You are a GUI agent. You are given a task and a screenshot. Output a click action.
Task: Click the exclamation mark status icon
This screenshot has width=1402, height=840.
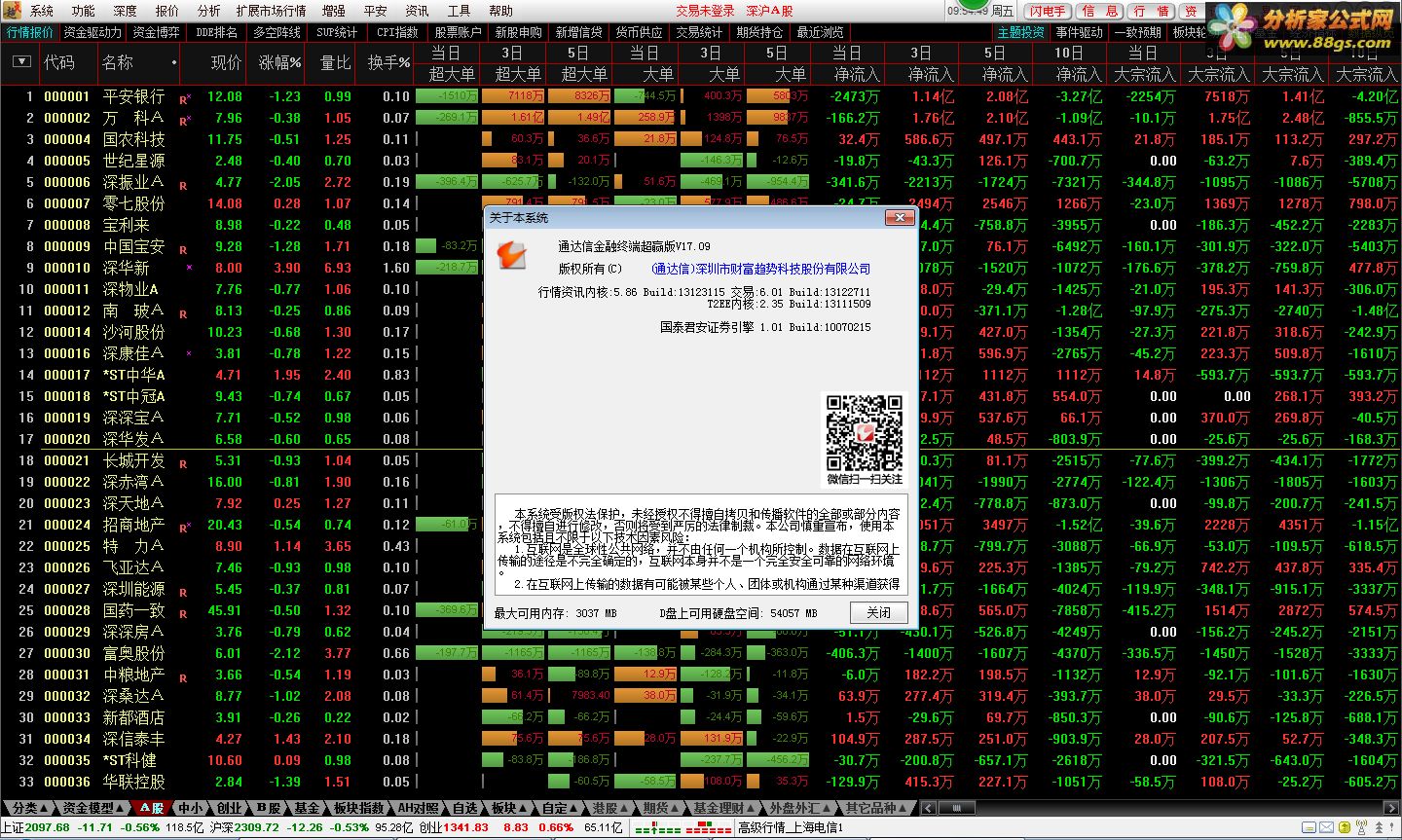click(1392, 827)
